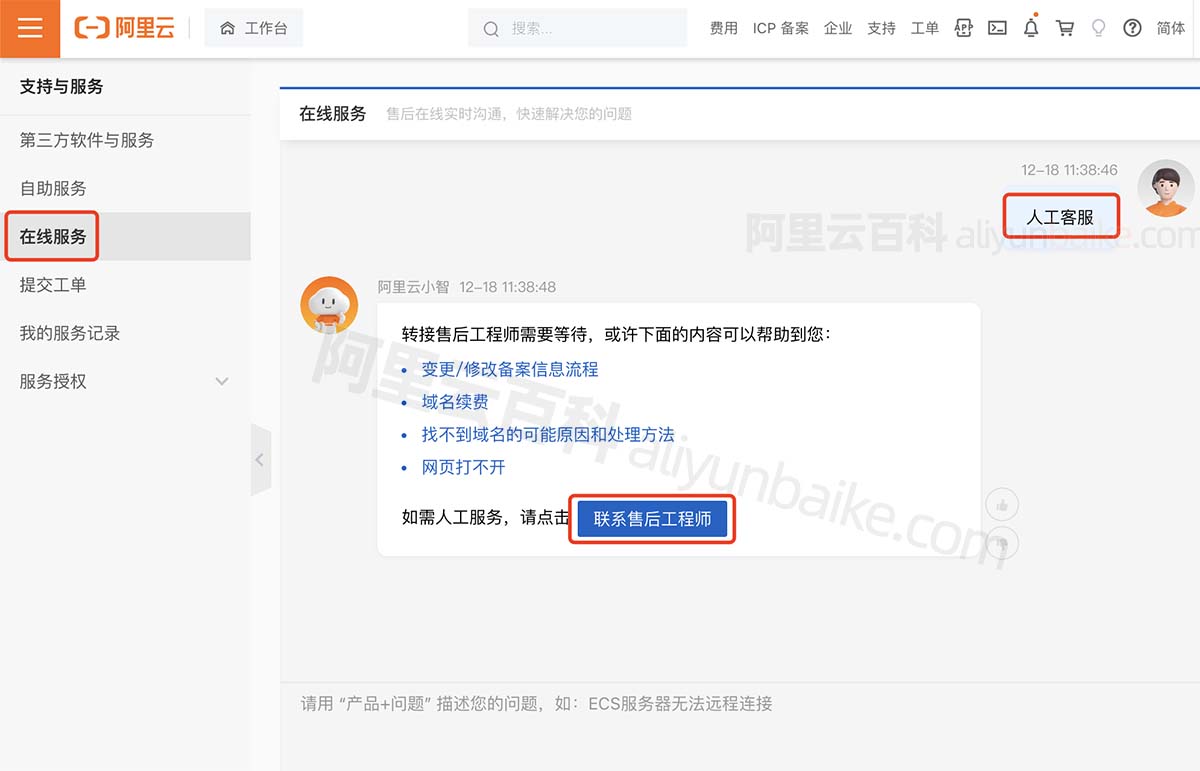
Task: Select 在线服务 in sidebar
Action: (x=125, y=236)
